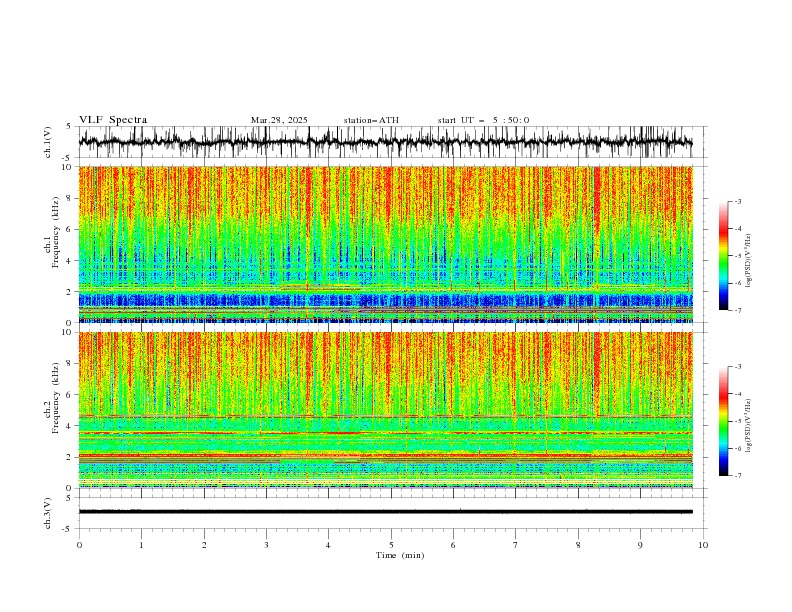Click the "ch.1(V)" waveform axis label
Viewport: 792px width, 612px height.
coord(48,142)
